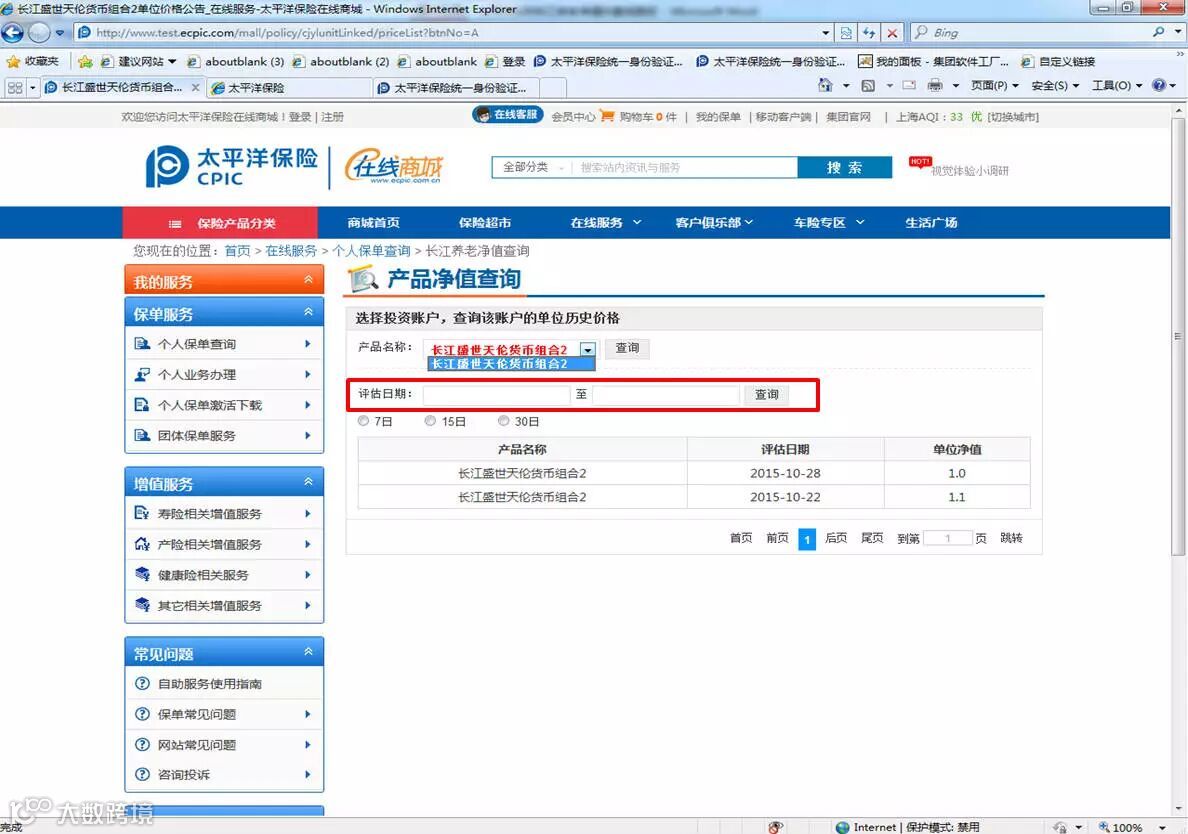This screenshot has width=1188, height=834.
Task: Go to 后页 in pagination
Action: (836, 538)
